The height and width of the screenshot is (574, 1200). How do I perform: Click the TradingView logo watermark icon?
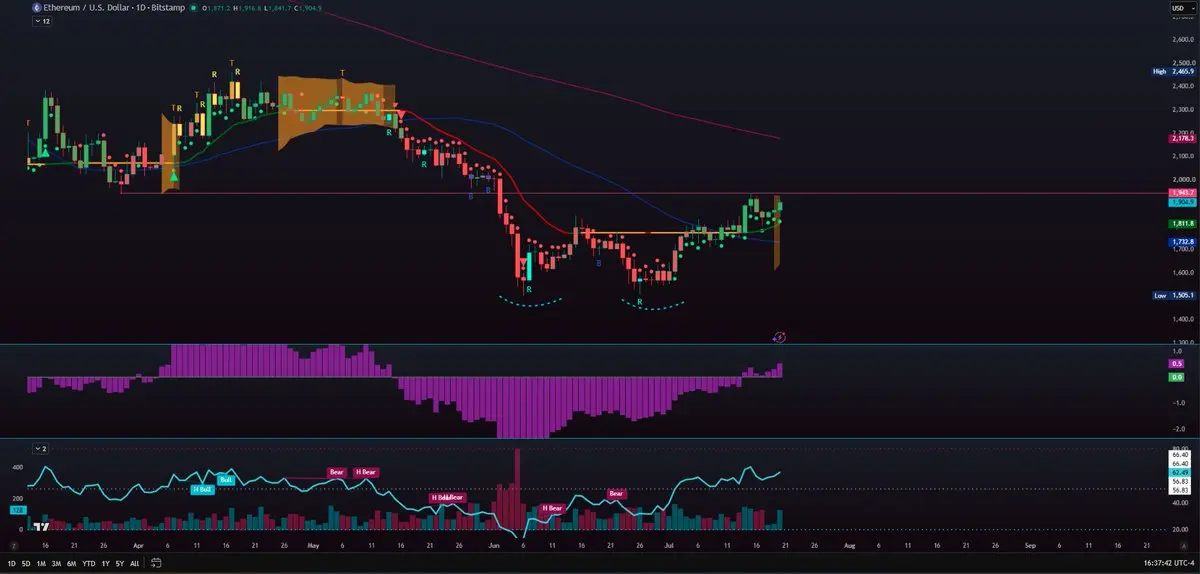coord(42,526)
